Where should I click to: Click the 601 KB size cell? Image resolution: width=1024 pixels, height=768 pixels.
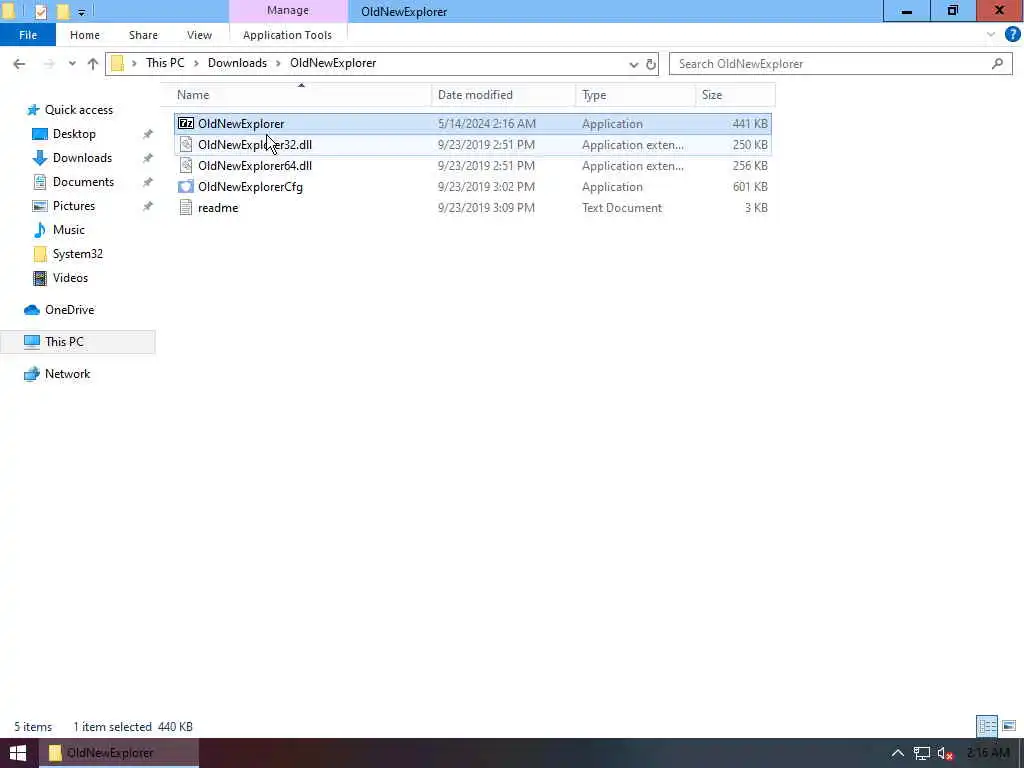point(750,187)
